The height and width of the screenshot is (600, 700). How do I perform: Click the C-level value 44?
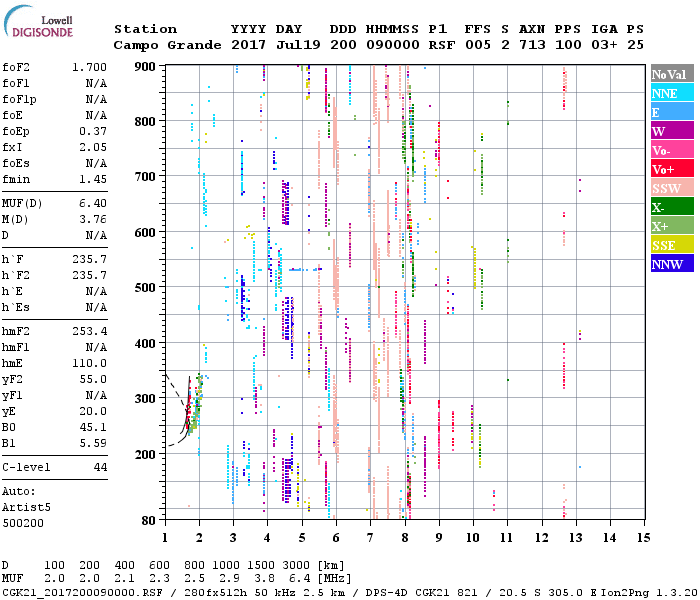(x=100, y=467)
